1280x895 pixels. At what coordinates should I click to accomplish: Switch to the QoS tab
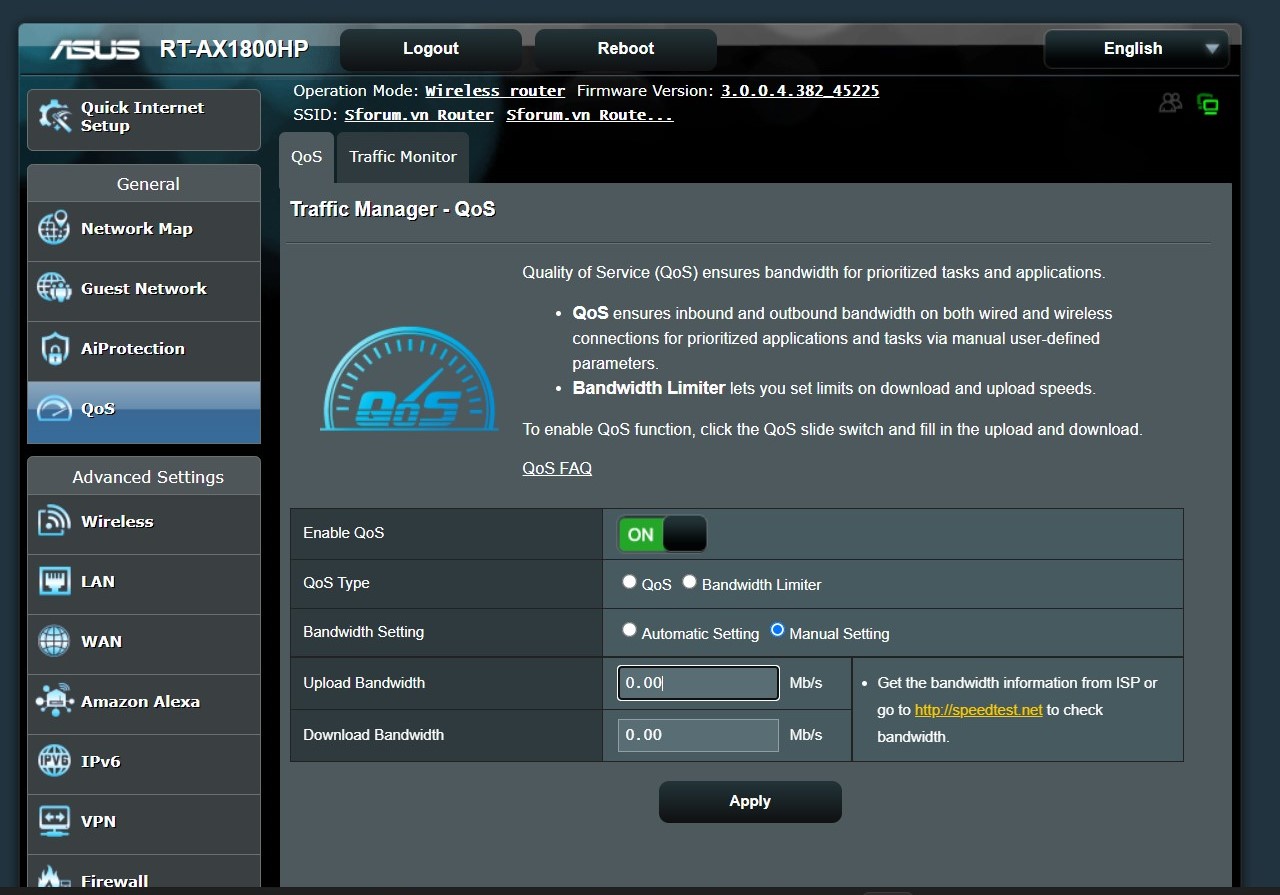[x=306, y=157]
